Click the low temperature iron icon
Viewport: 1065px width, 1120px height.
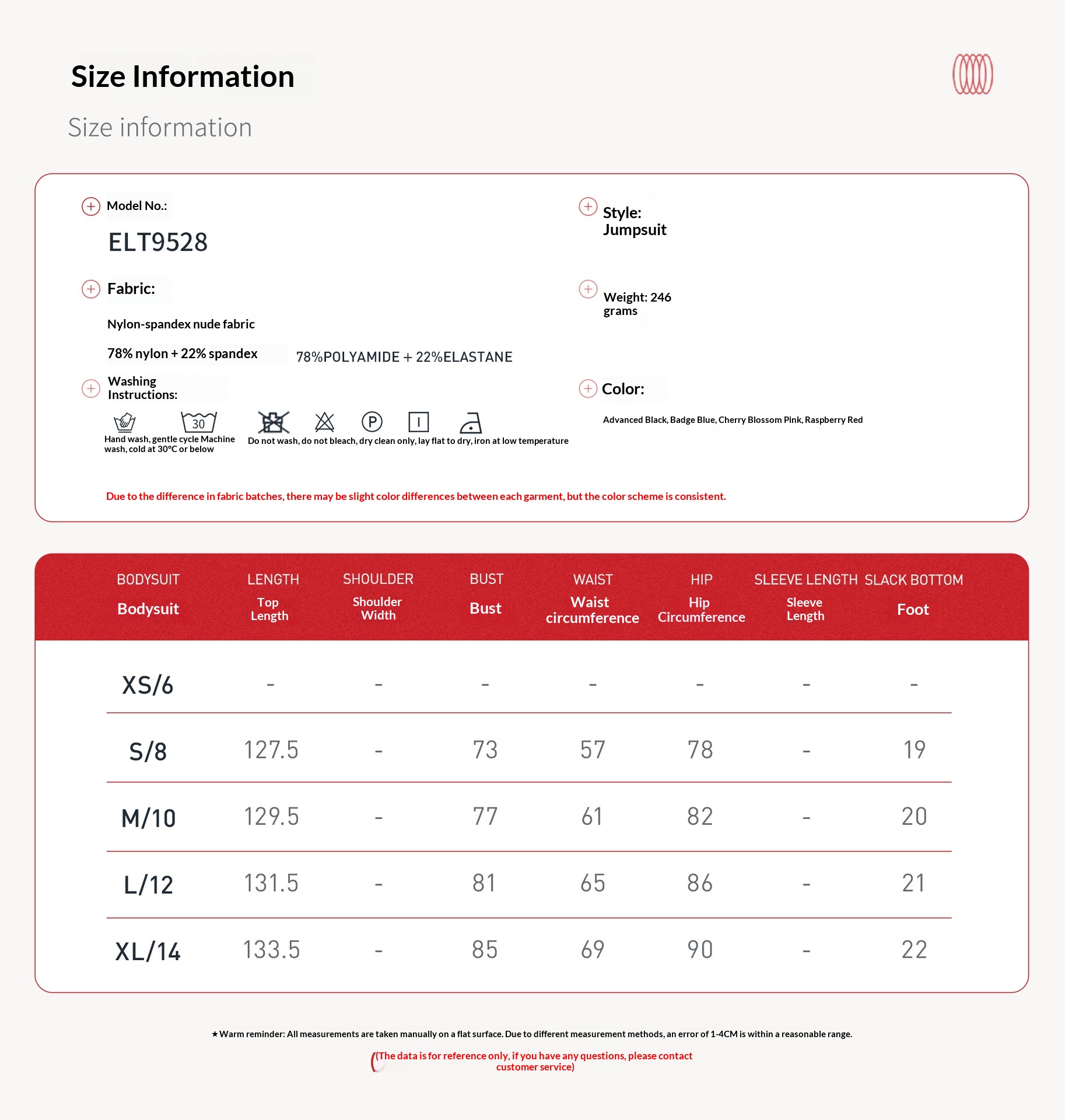(470, 422)
